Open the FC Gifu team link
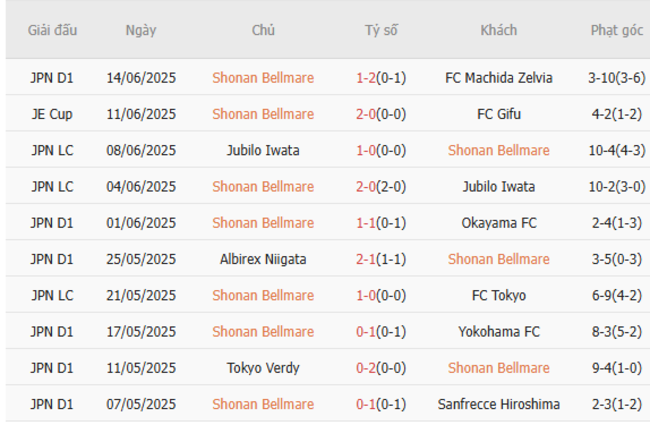The width and height of the screenshot is (650, 425). pyautogui.click(x=498, y=114)
